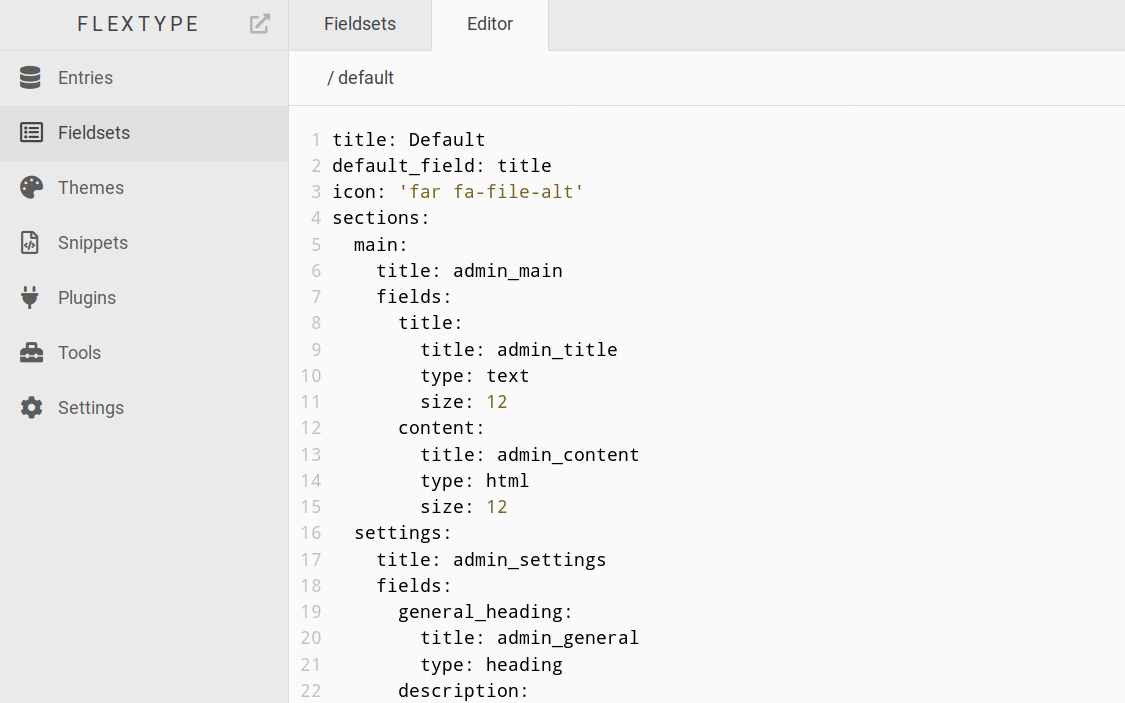Click 'title: admin_content' line
Image resolution: width=1125 pixels, height=703 pixels.
[529, 455]
